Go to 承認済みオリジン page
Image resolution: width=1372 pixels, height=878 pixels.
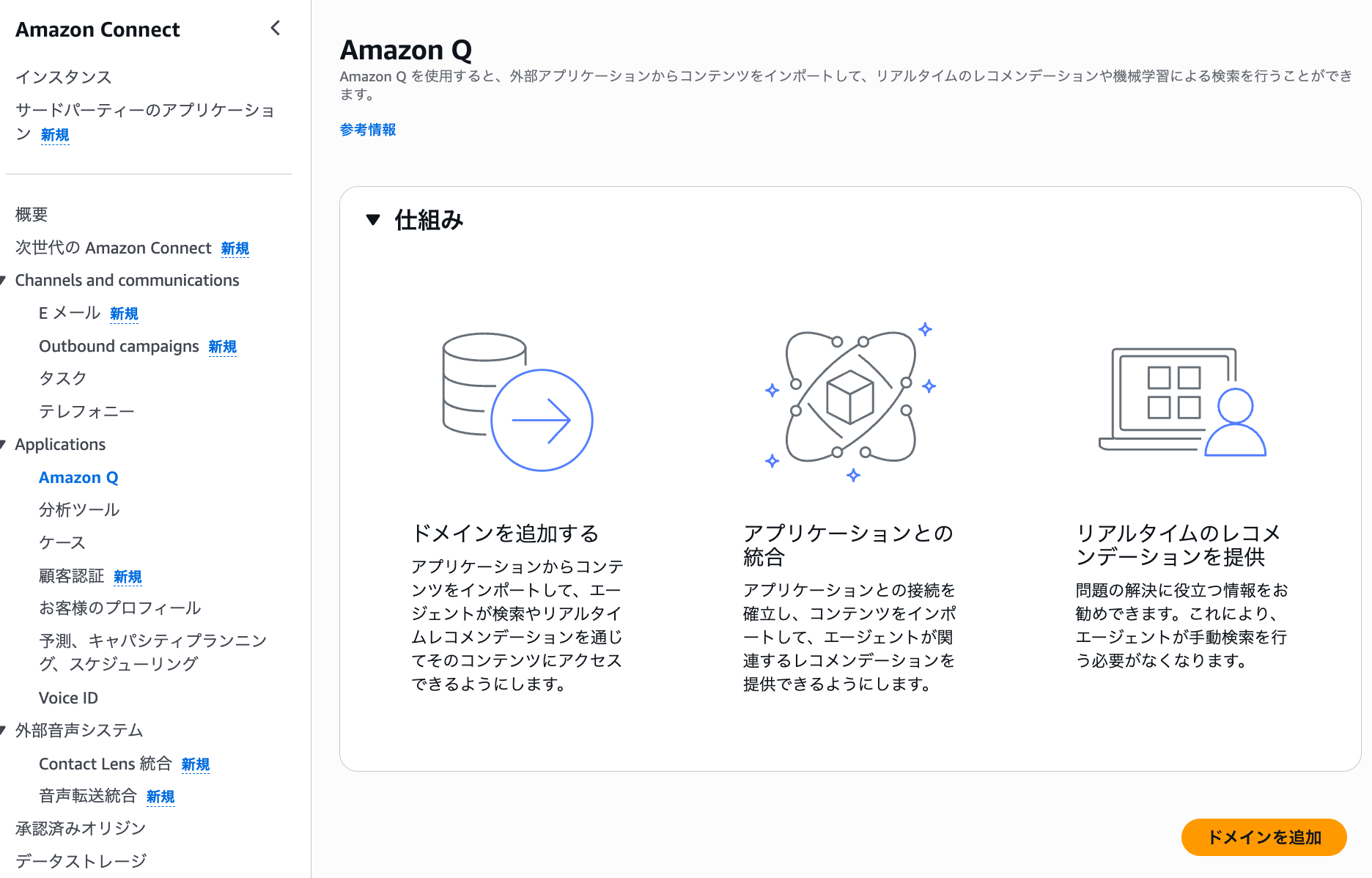tap(81, 828)
